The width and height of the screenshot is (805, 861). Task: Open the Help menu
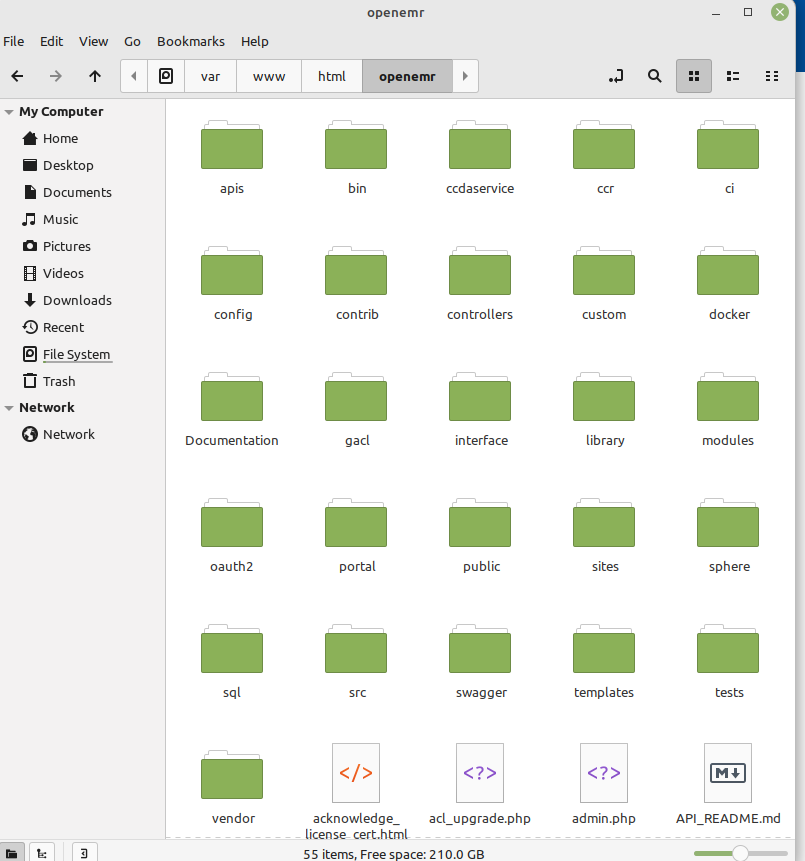click(x=255, y=42)
